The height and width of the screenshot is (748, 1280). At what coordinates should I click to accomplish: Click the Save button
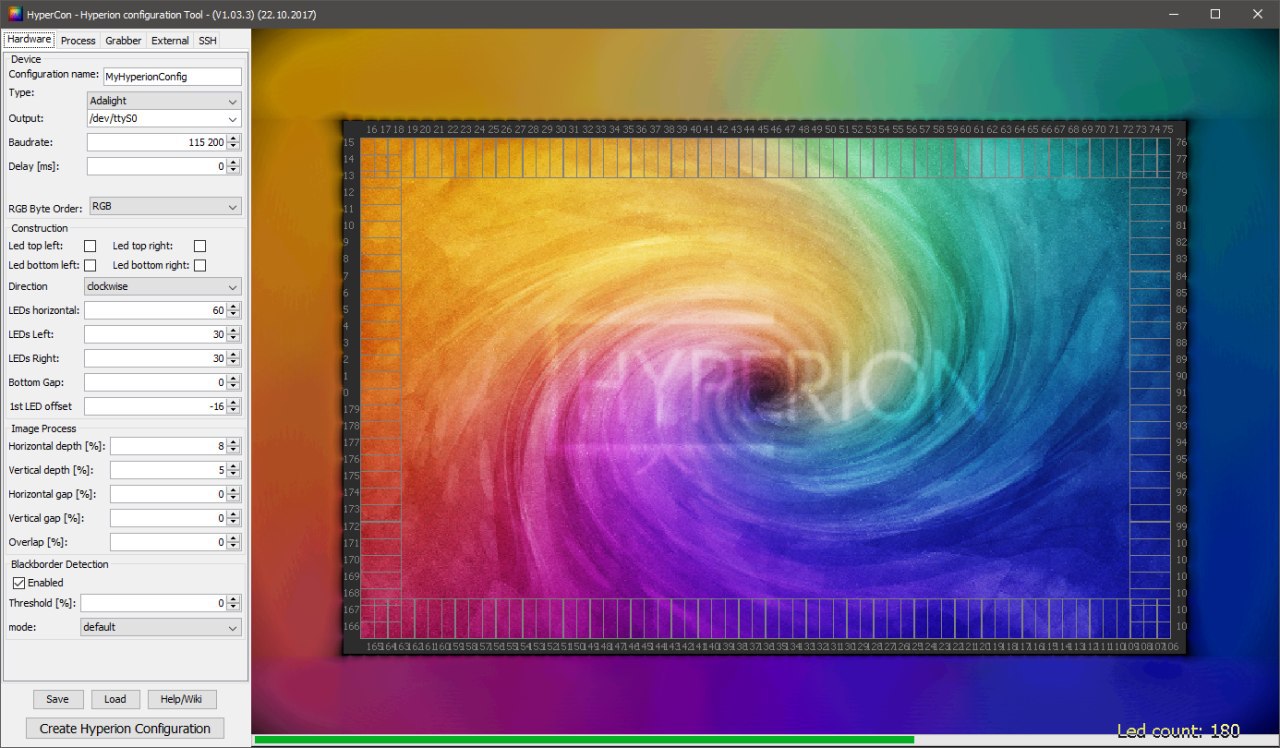point(58,699)
